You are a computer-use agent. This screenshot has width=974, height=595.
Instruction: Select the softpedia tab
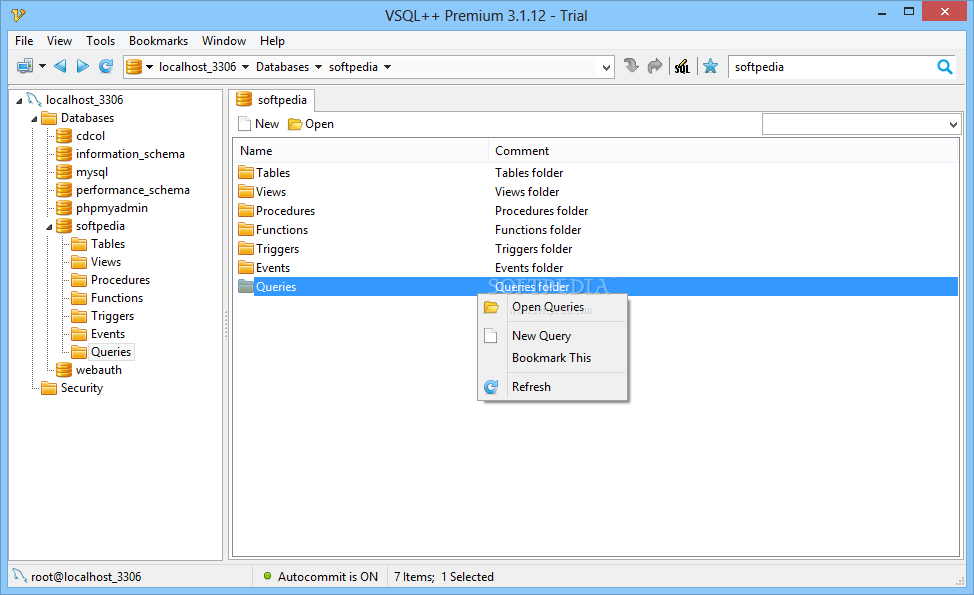pos(272,100)
